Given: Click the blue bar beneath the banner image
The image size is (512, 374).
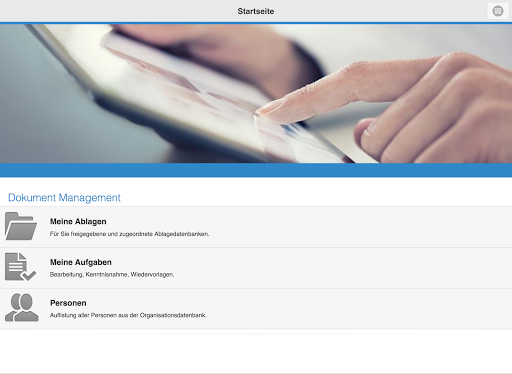Looking at the screenshot, I should 256,170.
